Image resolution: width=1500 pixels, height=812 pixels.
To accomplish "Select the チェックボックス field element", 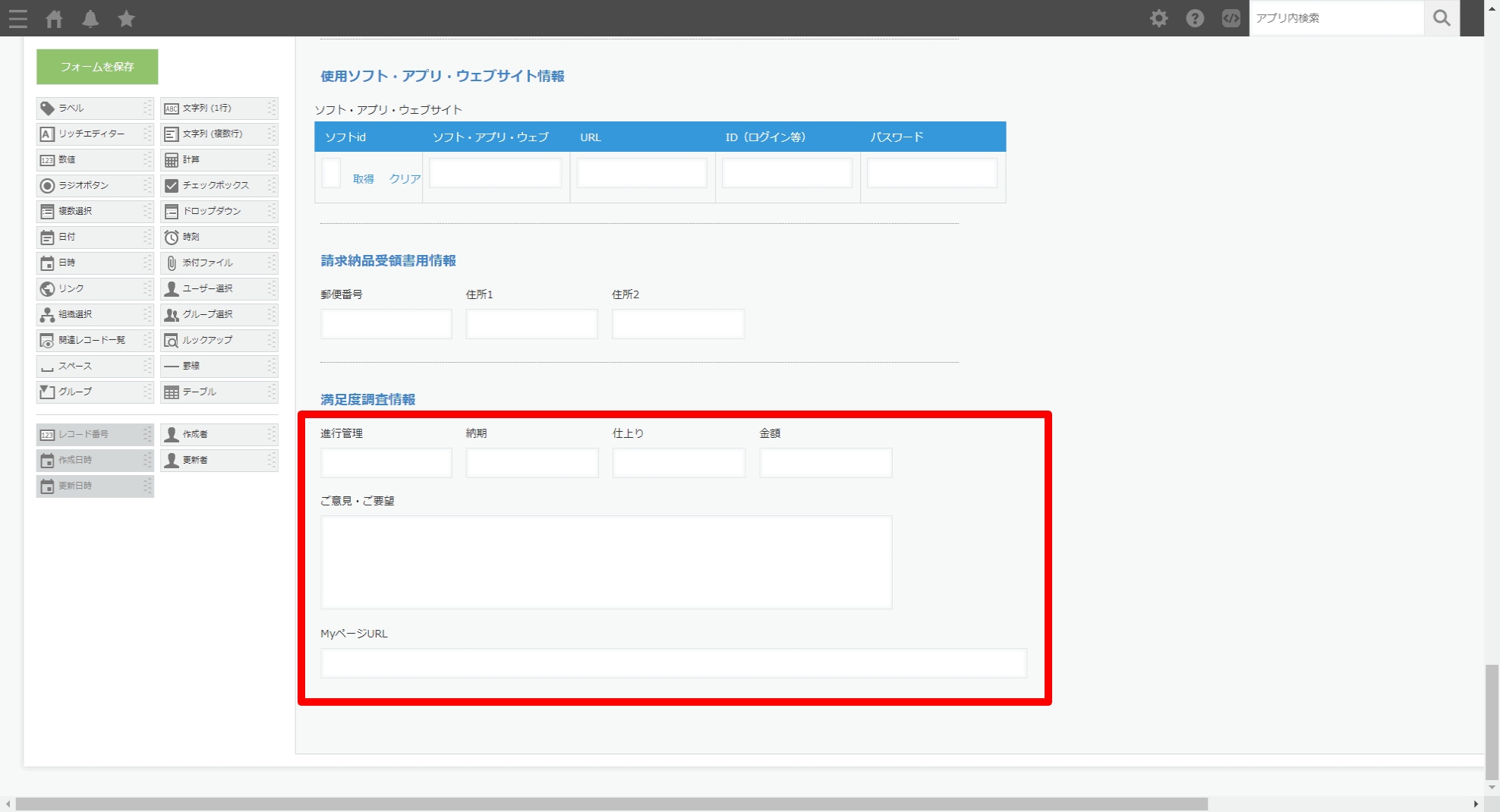I will (x=218, y=185).
